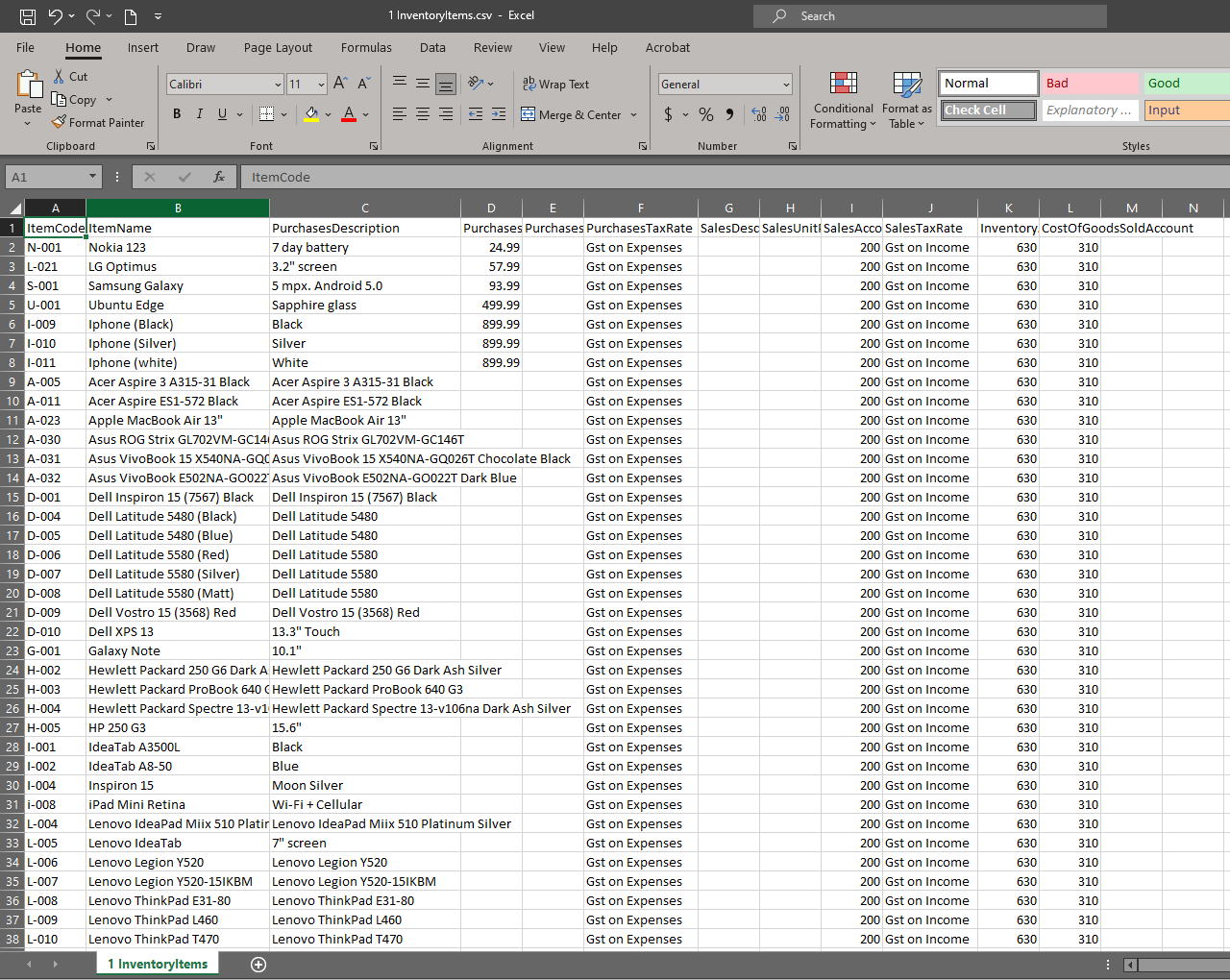This screenshot has height=980, width=1230.
Task: Expand Conditional Formatting options
Action: [x=843, y=99]
